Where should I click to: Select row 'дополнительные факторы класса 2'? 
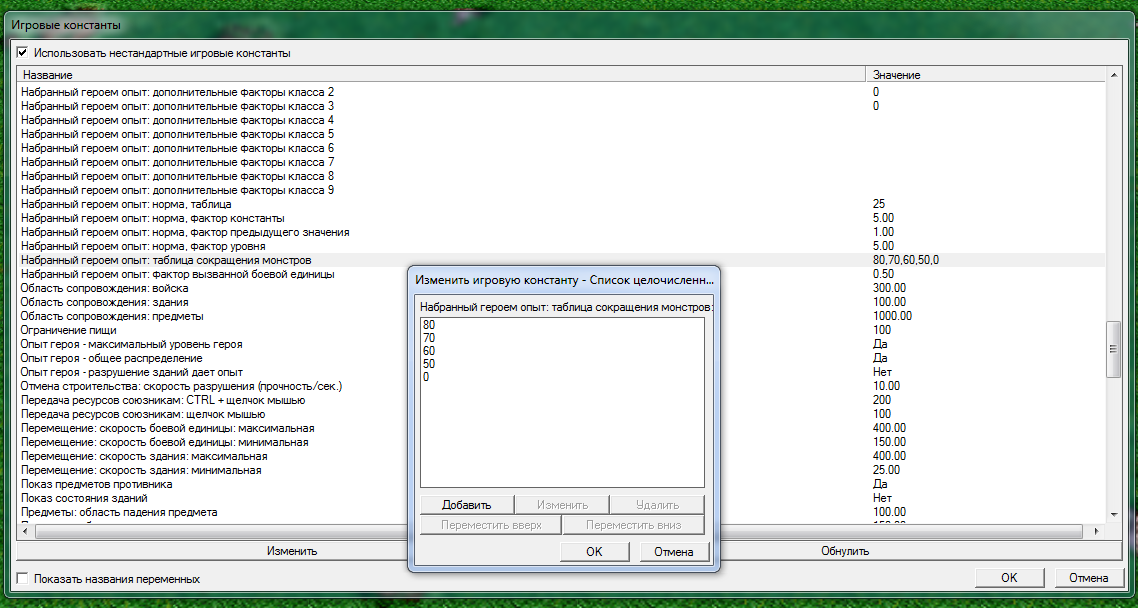(561, 92)
